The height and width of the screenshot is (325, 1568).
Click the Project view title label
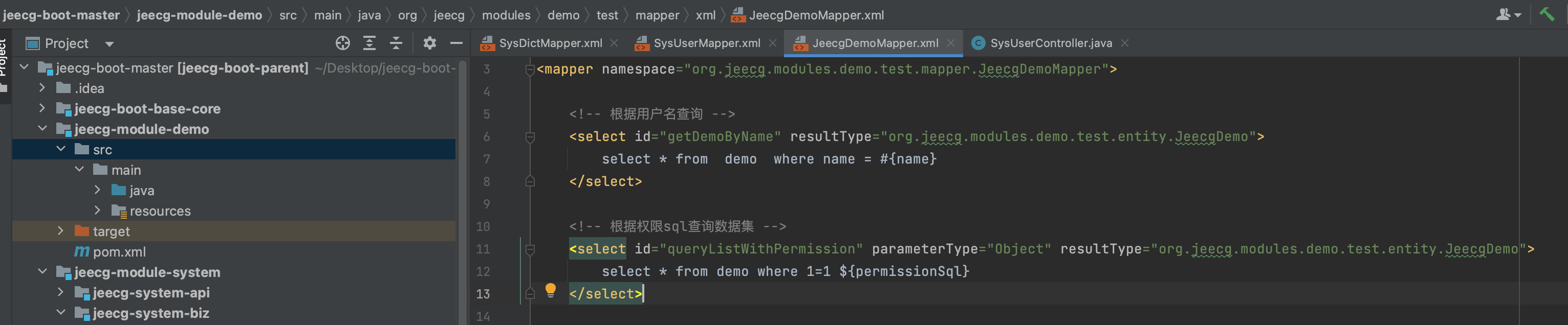pos(67,43)
